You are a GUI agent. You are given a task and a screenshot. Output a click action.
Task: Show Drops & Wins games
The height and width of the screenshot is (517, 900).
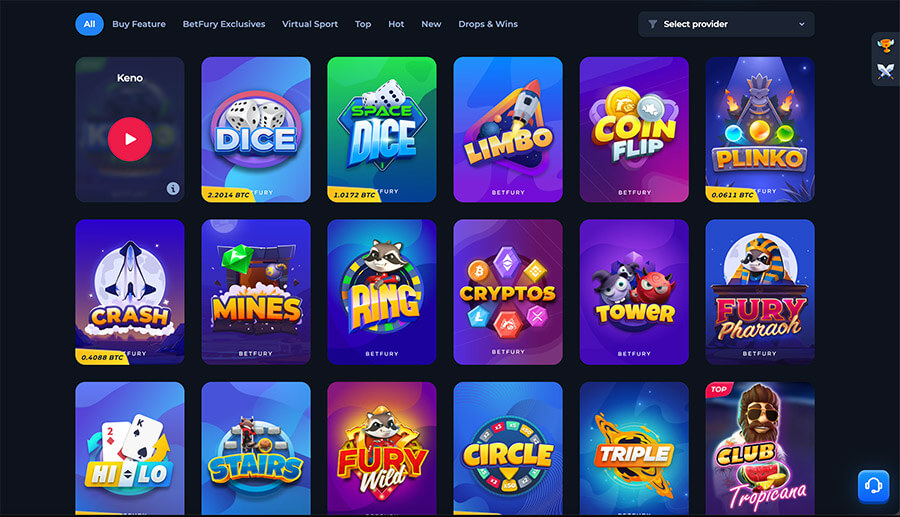pos(488,24)
